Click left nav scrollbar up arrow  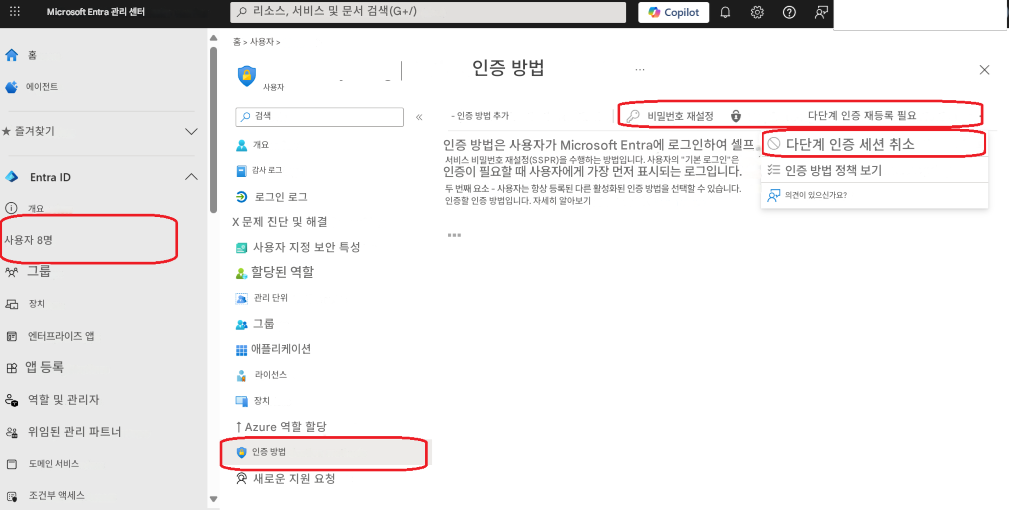point(214,39)
